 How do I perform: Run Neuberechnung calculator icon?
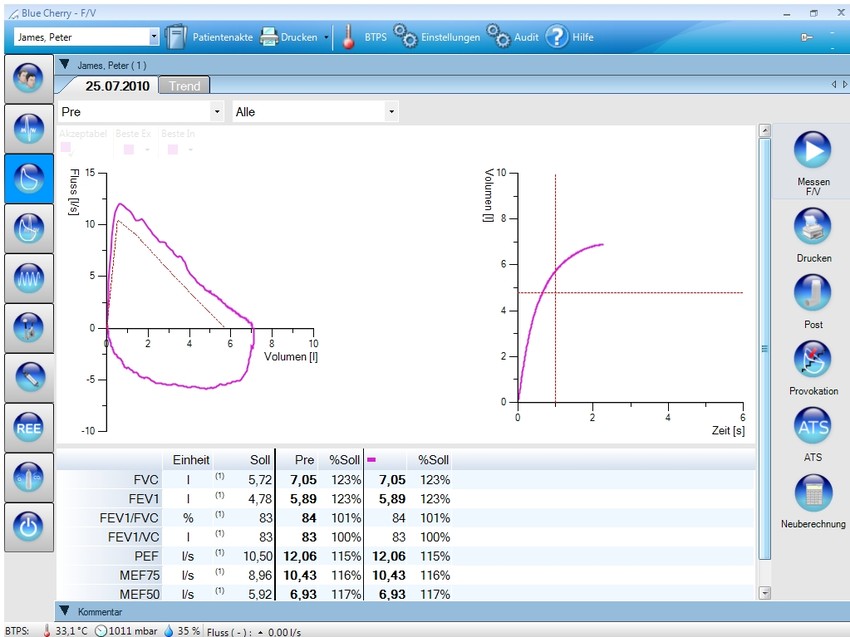point(813,494)
